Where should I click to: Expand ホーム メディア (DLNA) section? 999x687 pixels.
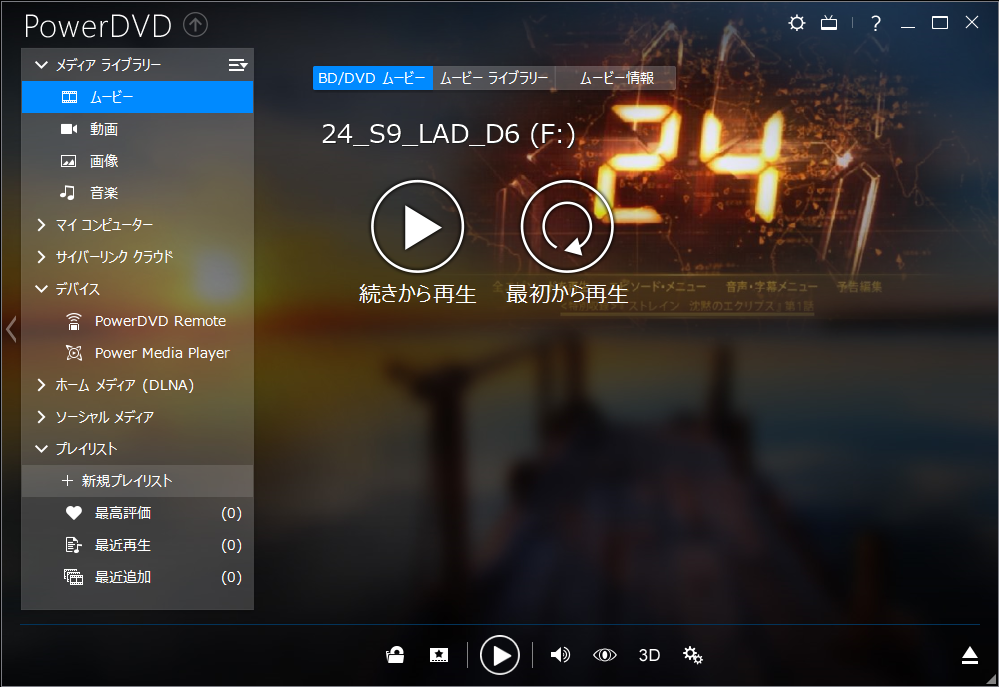pyautogui.click(x=41, y=384)
